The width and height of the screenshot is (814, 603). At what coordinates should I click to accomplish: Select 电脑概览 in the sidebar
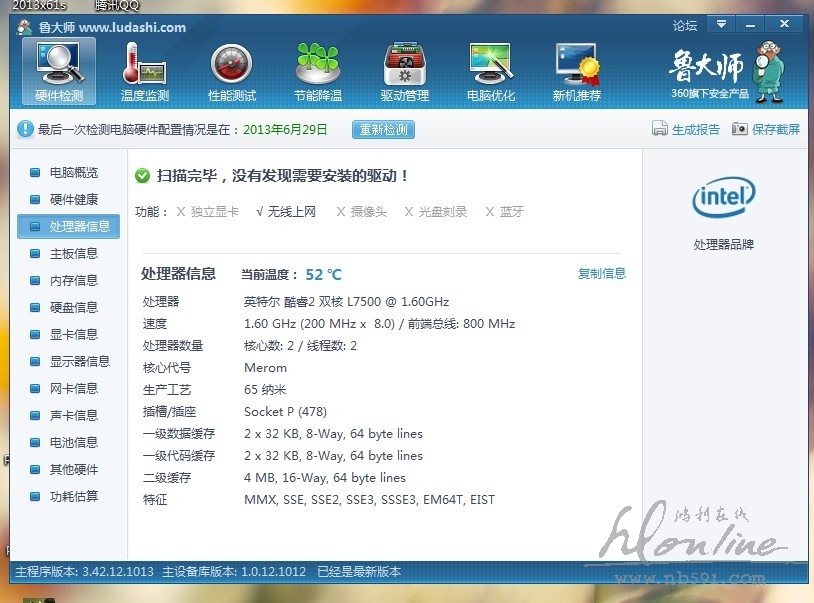pos(73,173)
